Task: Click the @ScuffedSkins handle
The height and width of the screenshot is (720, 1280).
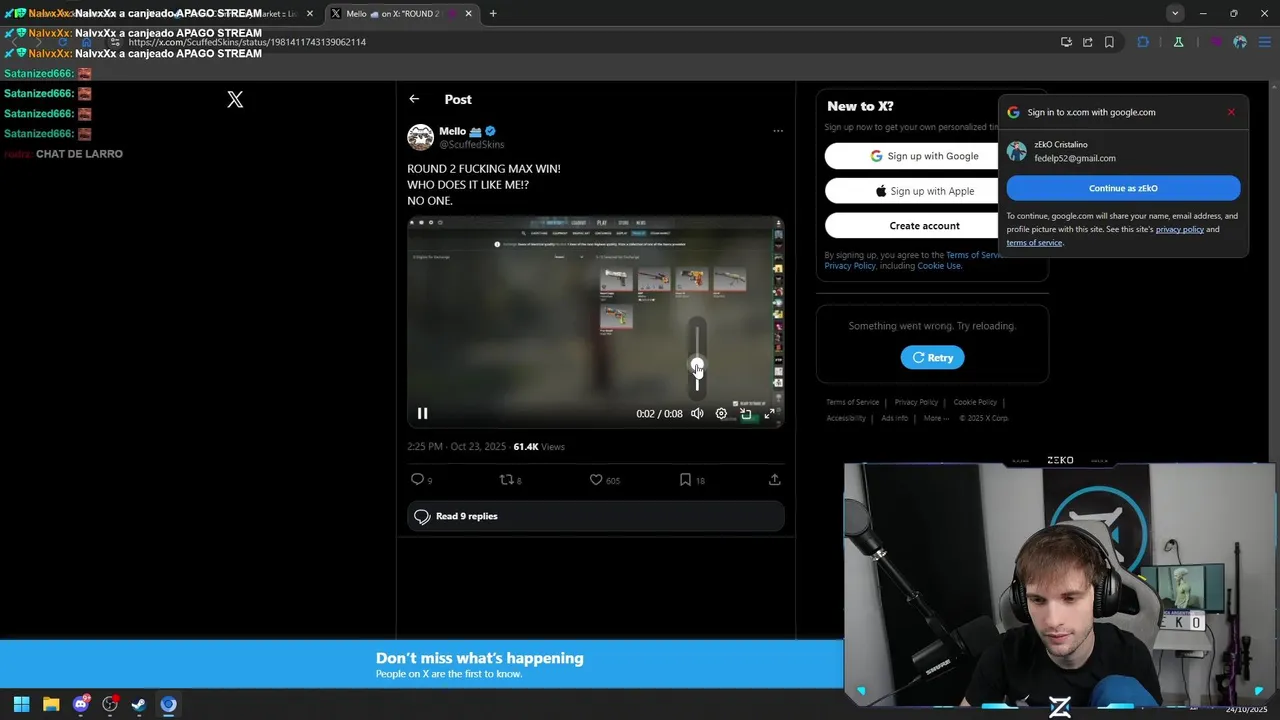Action: [472, 145]
